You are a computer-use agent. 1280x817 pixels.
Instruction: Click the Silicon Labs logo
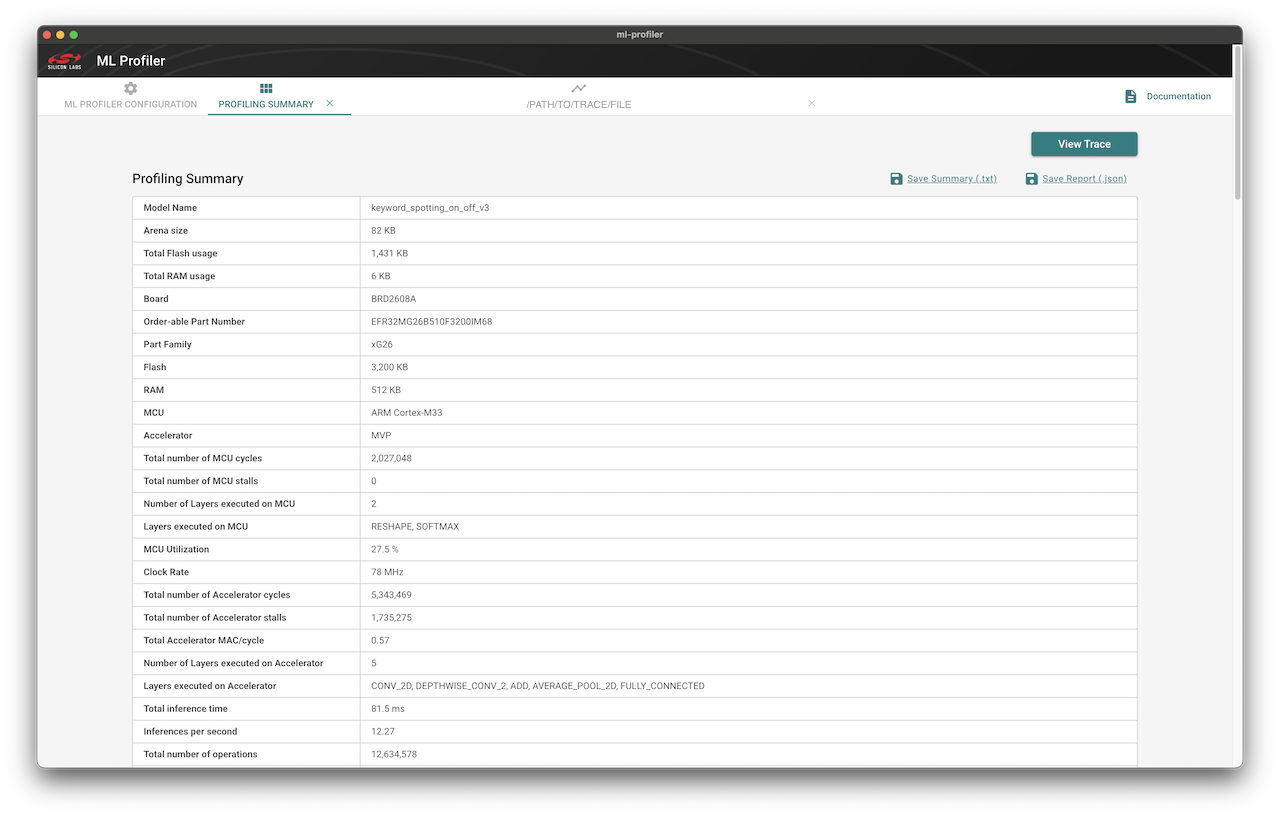pyautogui.click(x=64, y=60)
